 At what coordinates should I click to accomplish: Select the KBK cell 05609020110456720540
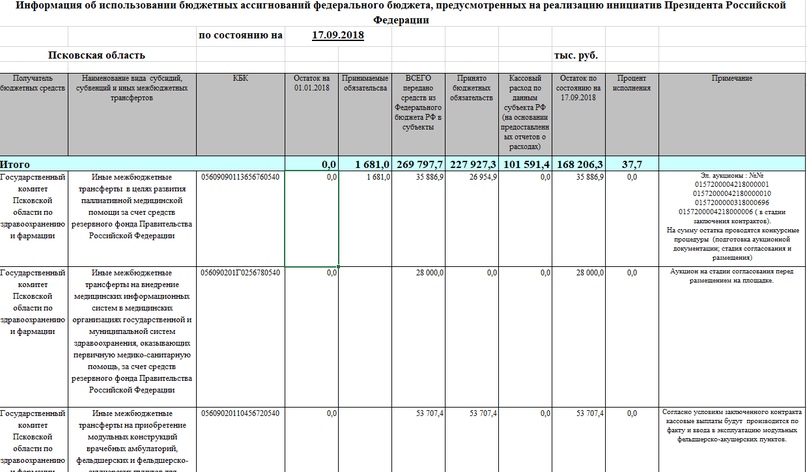coord(240,440)
